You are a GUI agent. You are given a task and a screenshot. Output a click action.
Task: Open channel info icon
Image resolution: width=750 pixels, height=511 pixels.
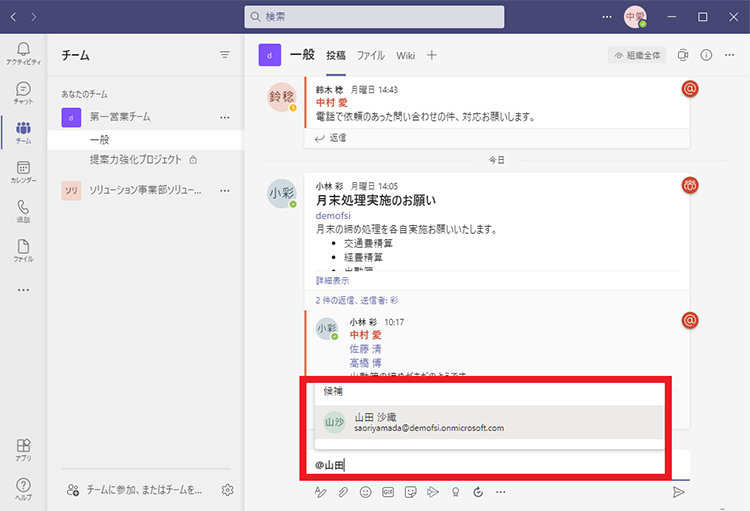coord(706,56)
